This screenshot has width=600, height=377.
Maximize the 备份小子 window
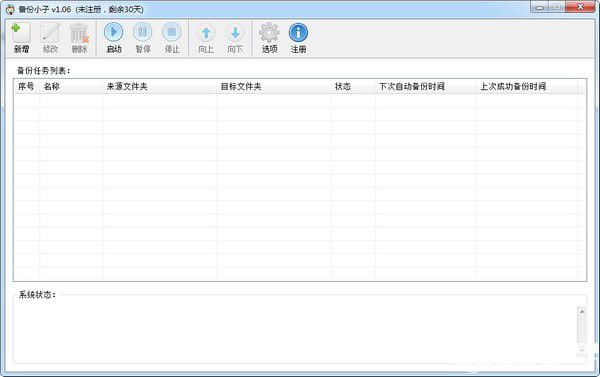[557, 7]
